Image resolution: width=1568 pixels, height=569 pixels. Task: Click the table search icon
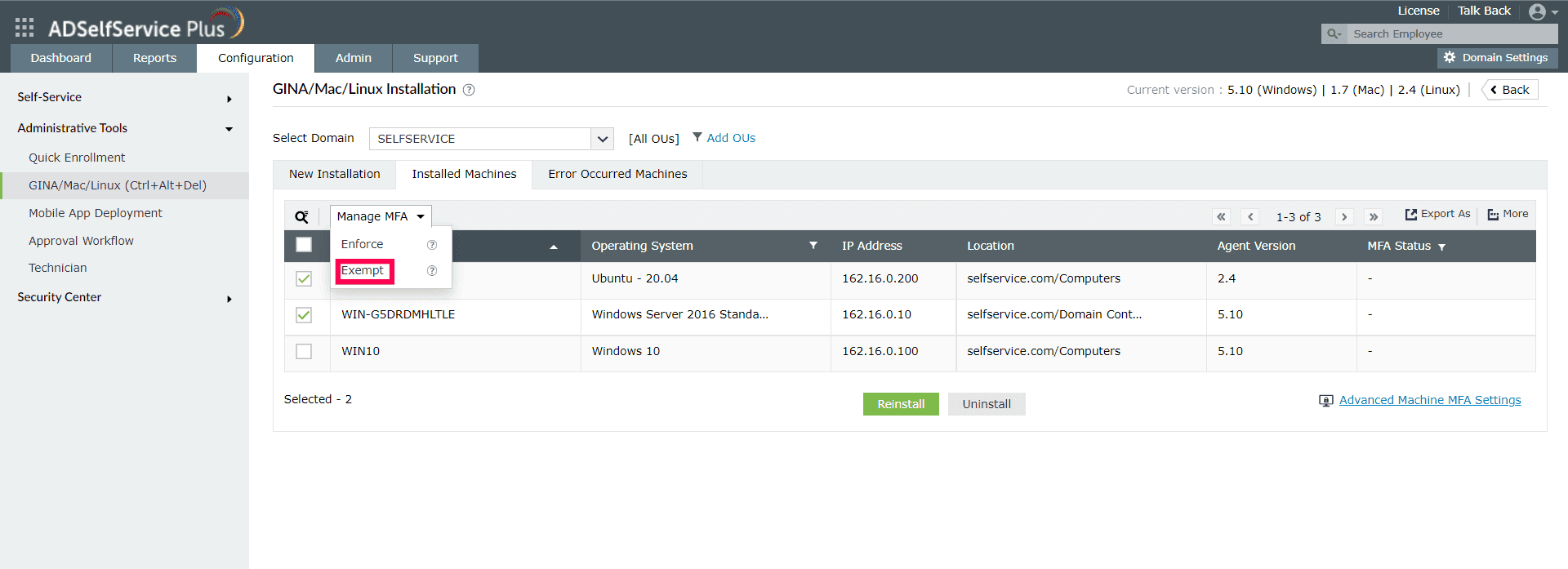(x=301, y=216)
